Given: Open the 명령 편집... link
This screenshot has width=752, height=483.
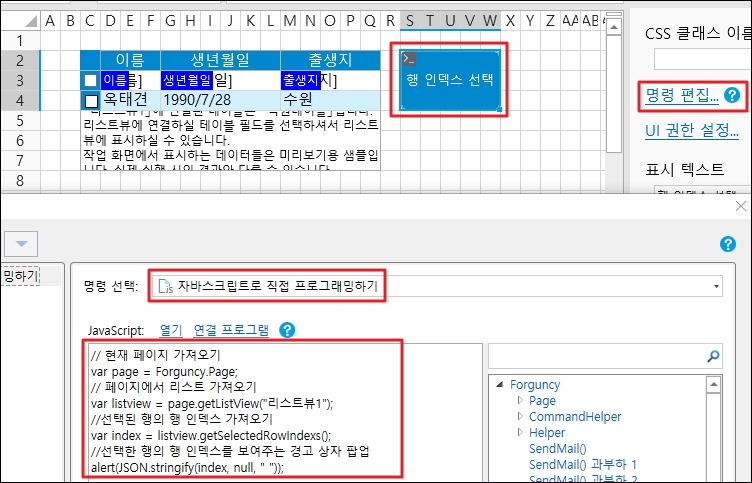Looking at the screenshot, I should pos(681,95).
